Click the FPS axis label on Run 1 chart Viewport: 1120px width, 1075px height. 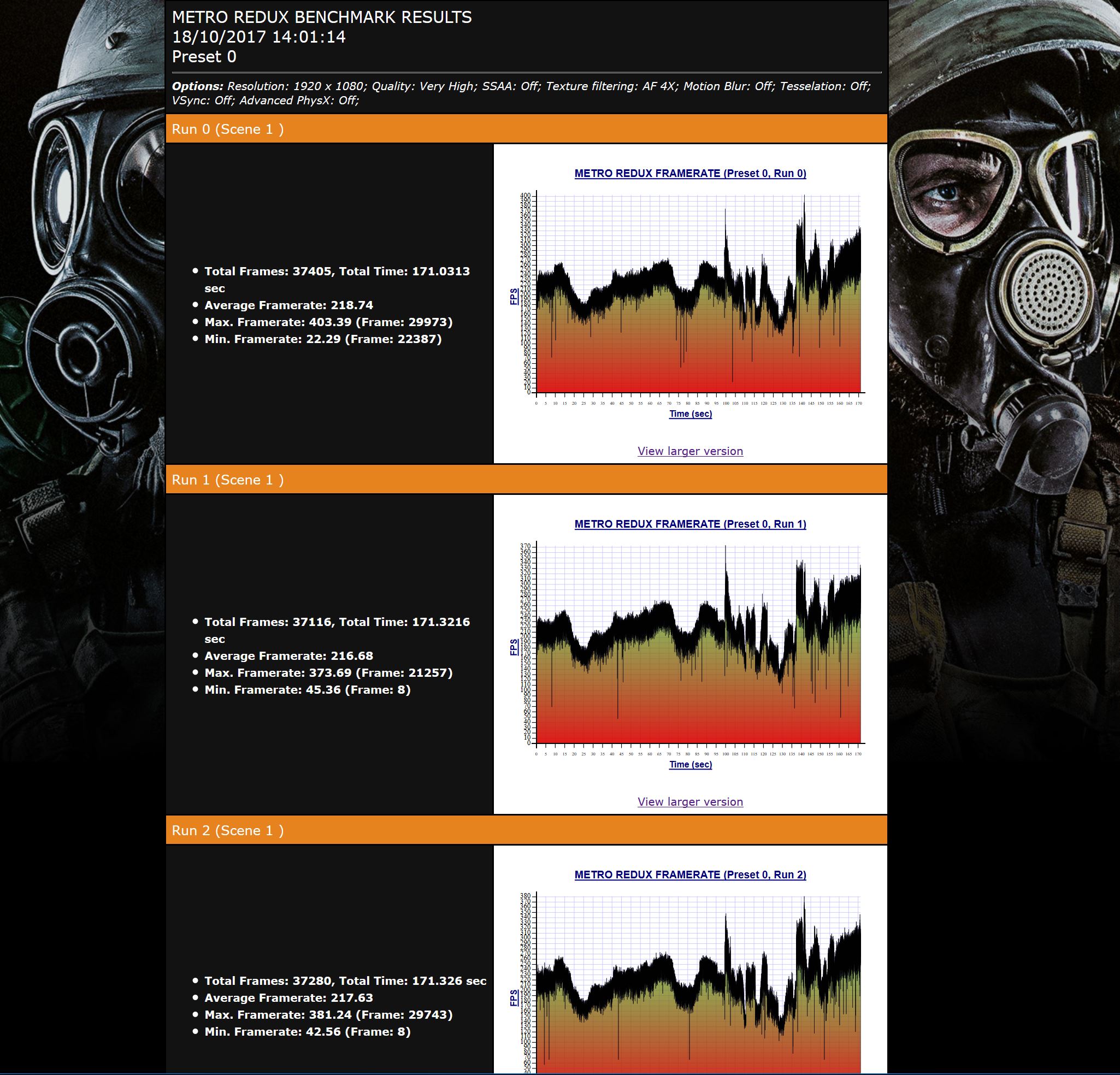[514, 647]
